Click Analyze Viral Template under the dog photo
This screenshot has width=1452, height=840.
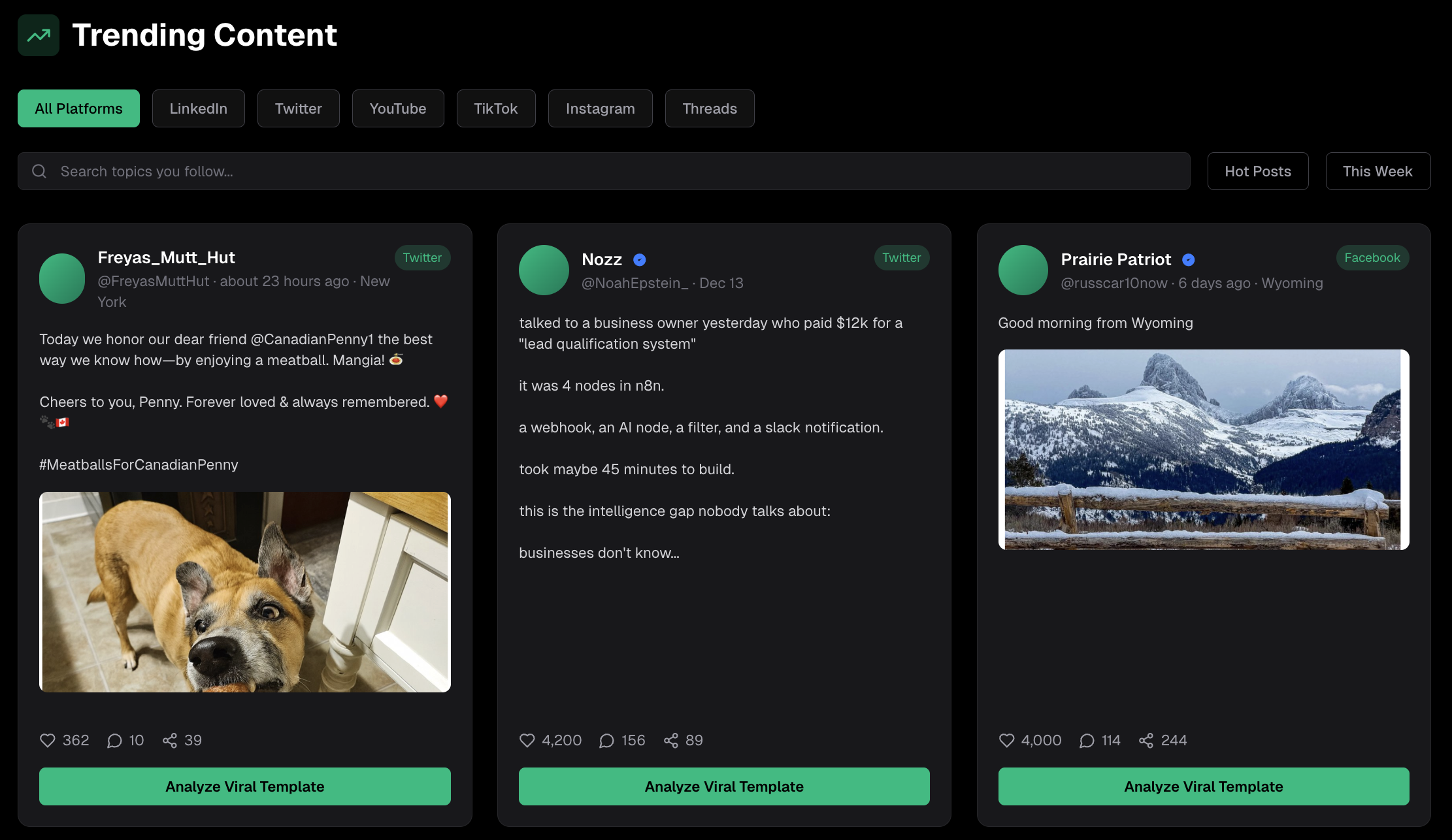(x=244, y=786)
